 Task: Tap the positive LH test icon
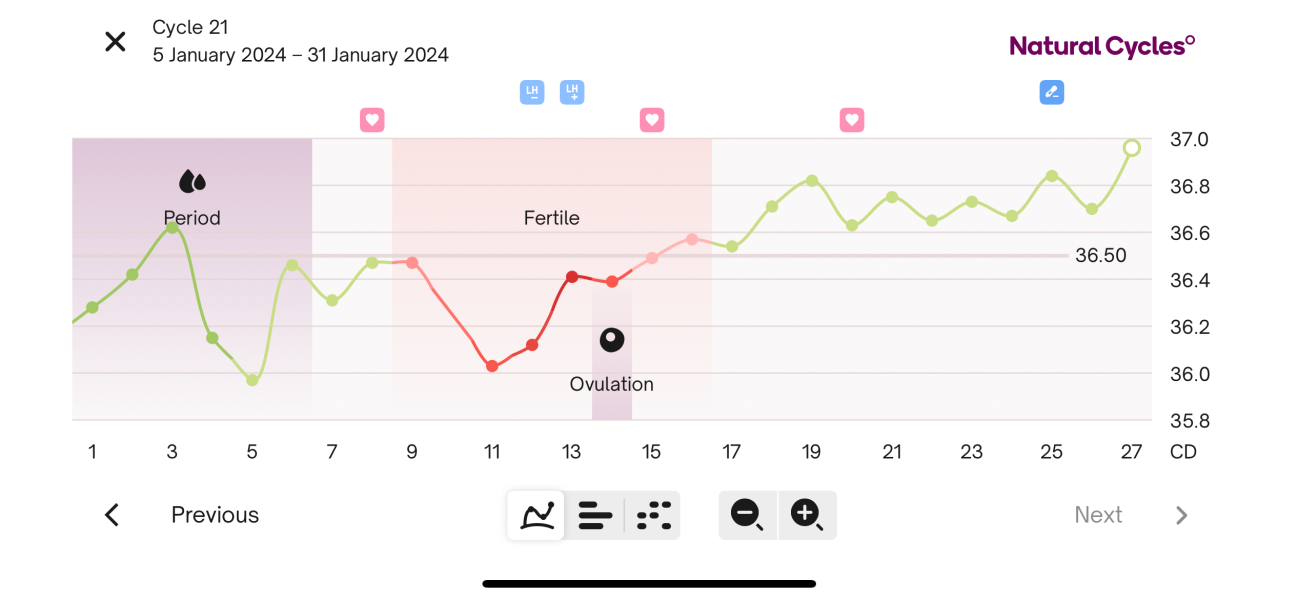click(x=572, y=93)
